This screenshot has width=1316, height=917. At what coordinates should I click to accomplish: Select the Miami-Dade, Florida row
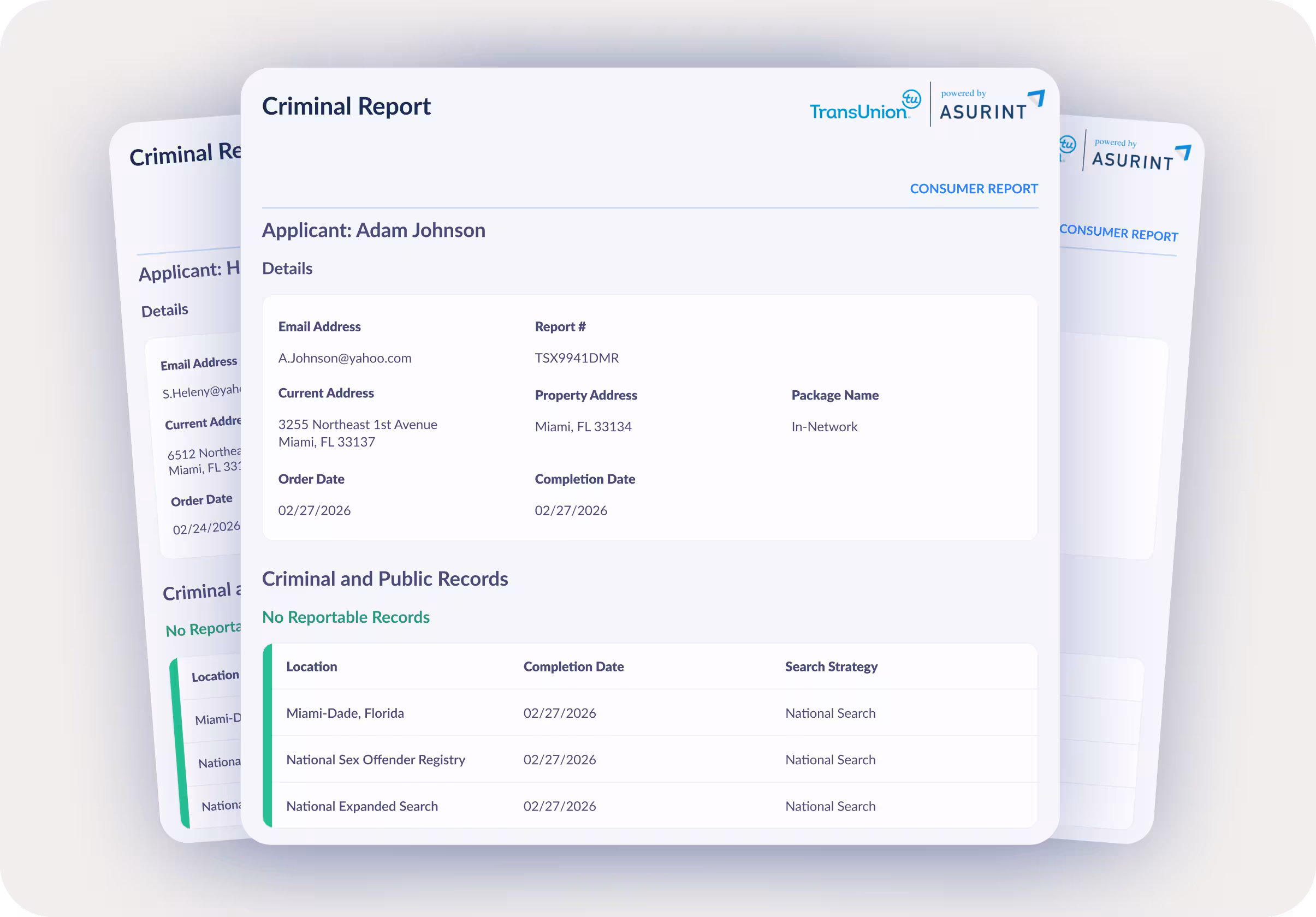pyautogui.click(x=345, y=713)
